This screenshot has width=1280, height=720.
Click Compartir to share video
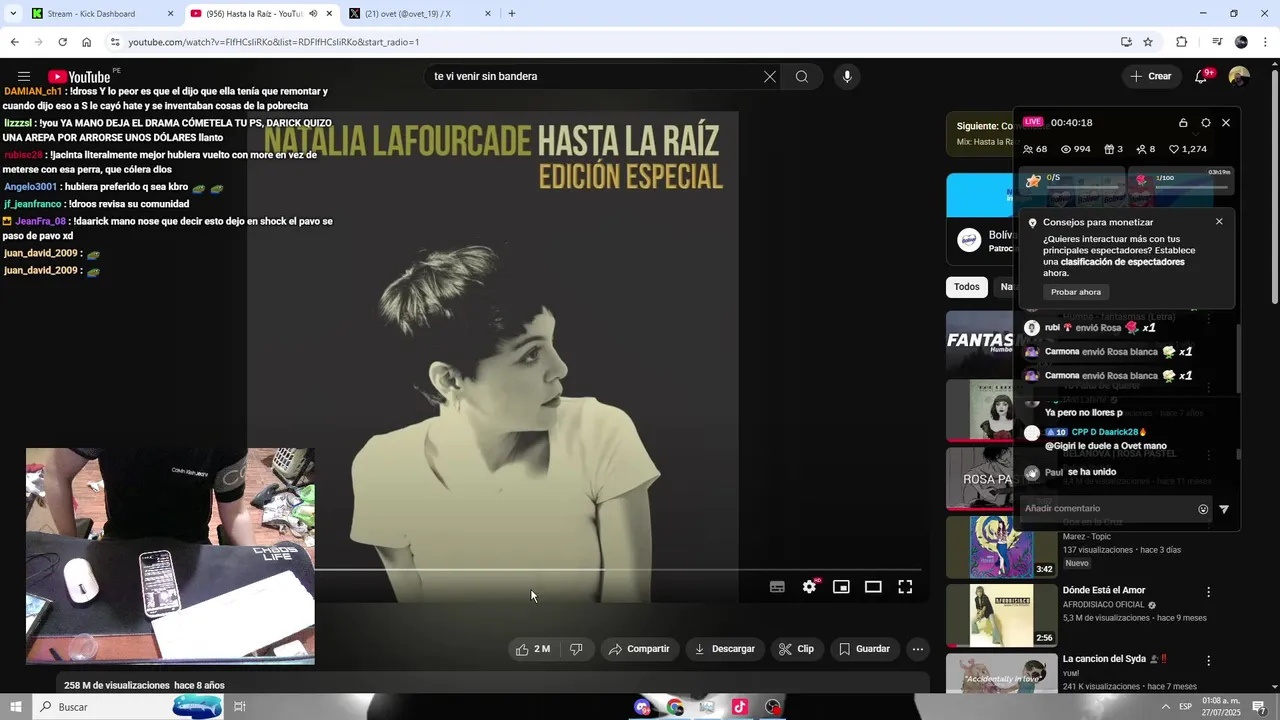tap(639, 649)
